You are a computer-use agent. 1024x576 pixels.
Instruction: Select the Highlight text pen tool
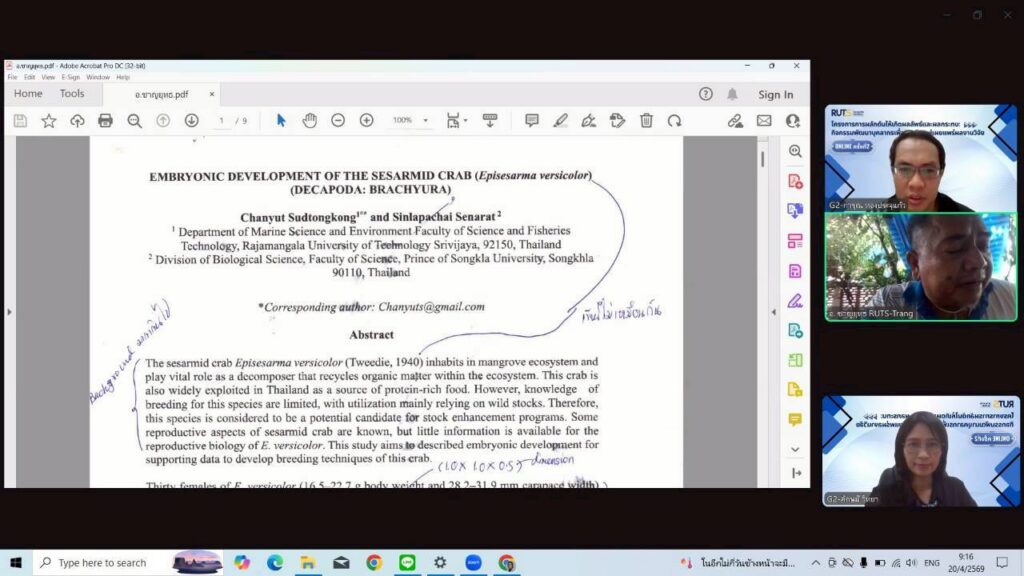pyautogui.click(x=560, y=121)
